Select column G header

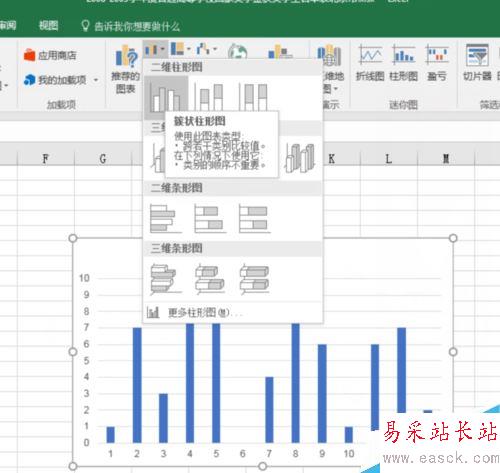[103, 159]
